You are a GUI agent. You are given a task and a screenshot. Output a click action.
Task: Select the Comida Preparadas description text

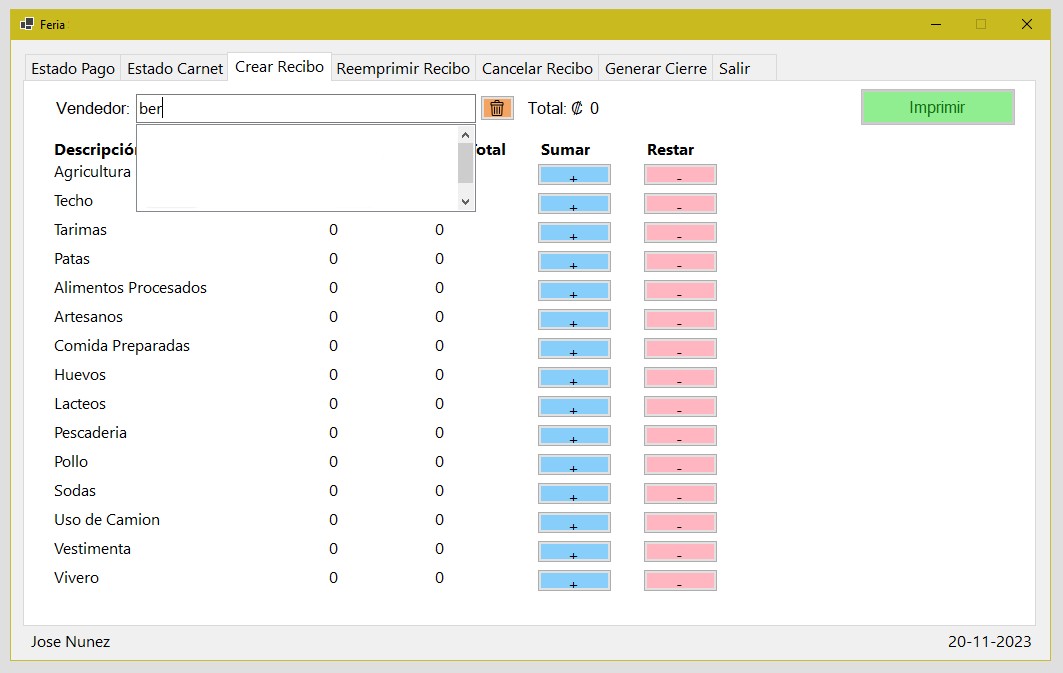coord(122,346)
